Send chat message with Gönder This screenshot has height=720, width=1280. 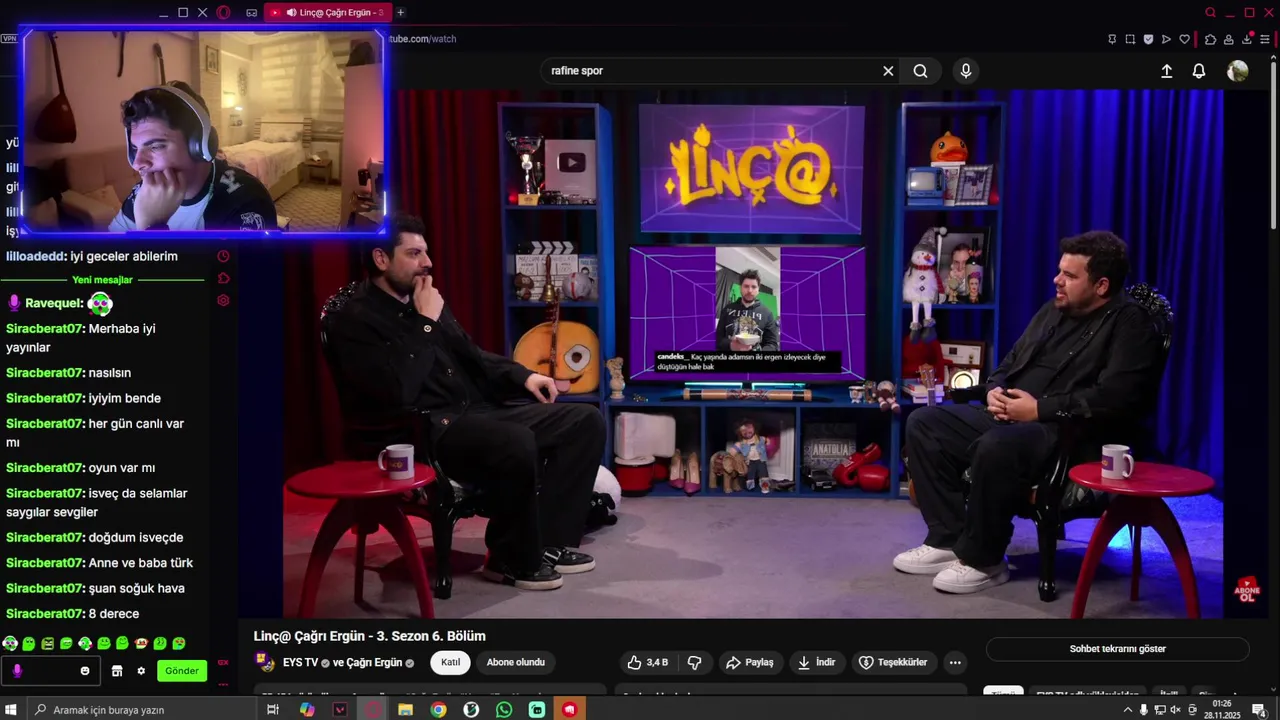(x=182, y=671)
